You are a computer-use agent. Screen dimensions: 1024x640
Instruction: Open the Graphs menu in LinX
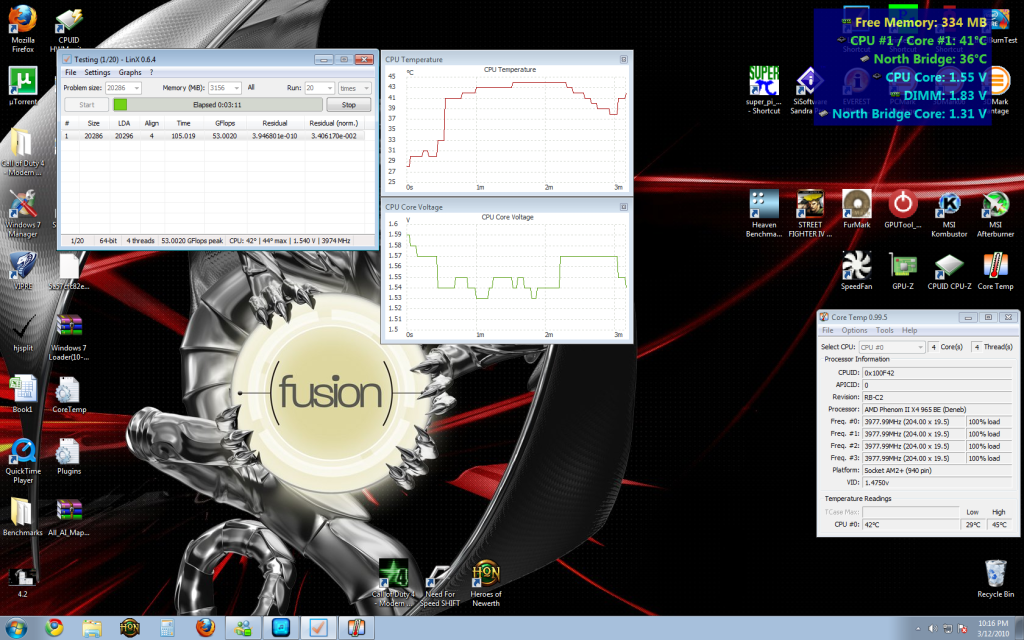129,72
